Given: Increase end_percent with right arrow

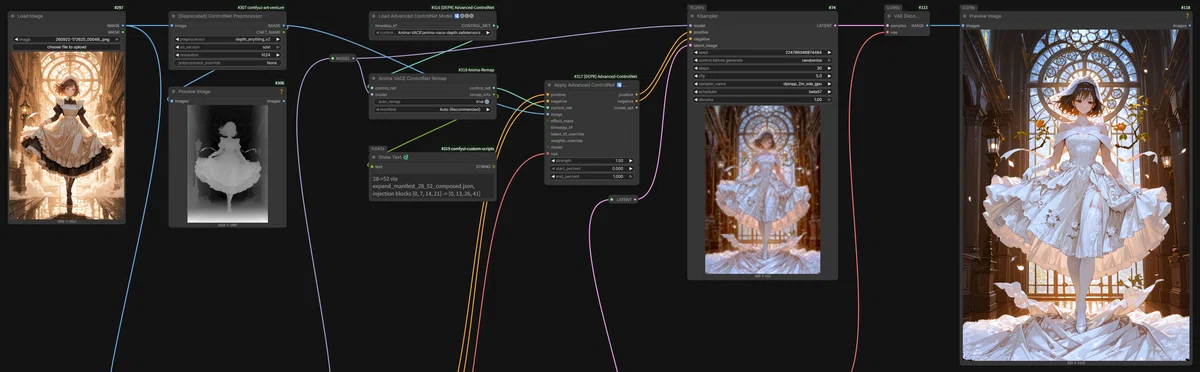Looking at the screenshot, I should (x=630, y=176).
